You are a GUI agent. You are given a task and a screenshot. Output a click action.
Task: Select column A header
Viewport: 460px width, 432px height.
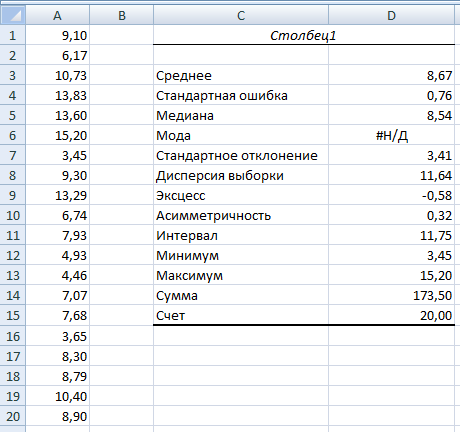57,15
